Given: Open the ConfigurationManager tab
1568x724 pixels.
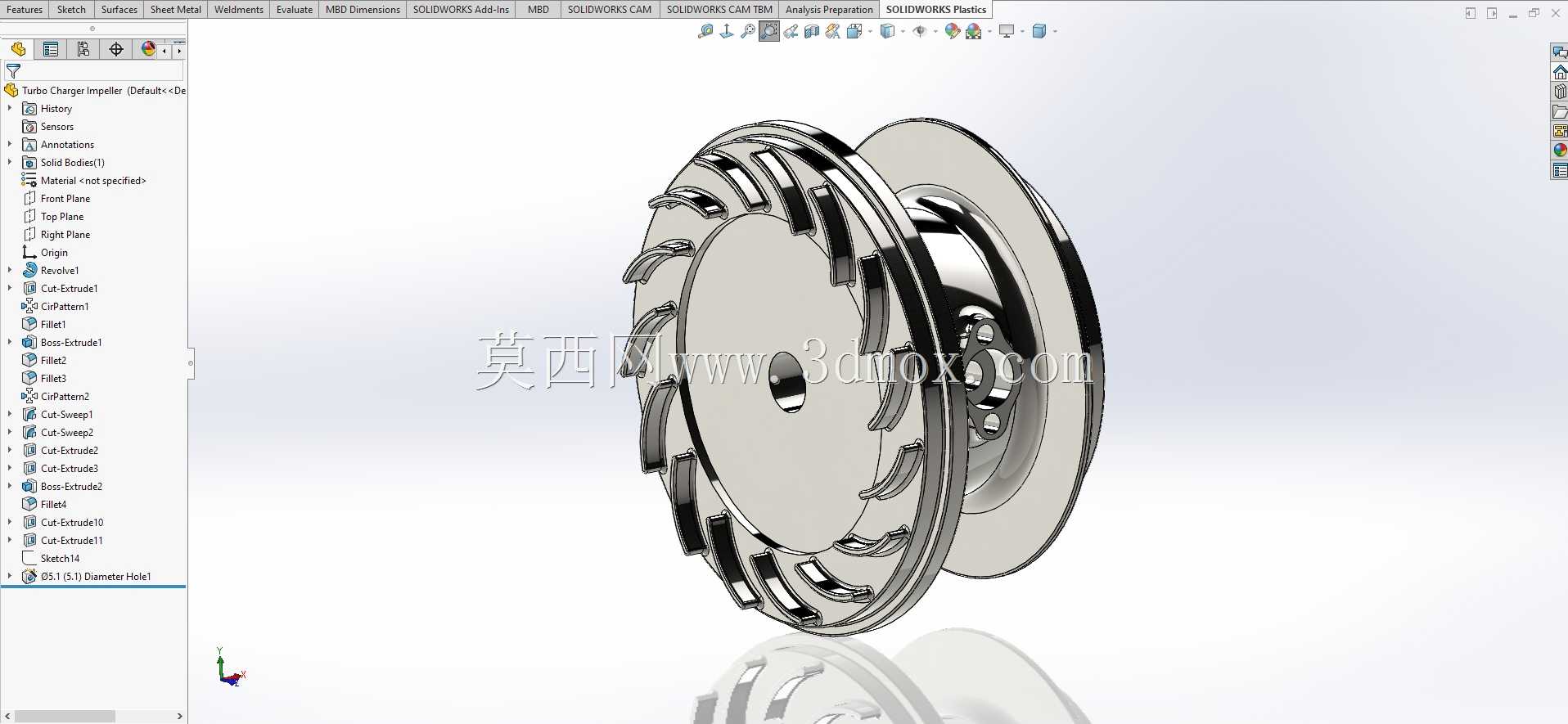Looking at the screenshot, I should (x=83, y=49).
